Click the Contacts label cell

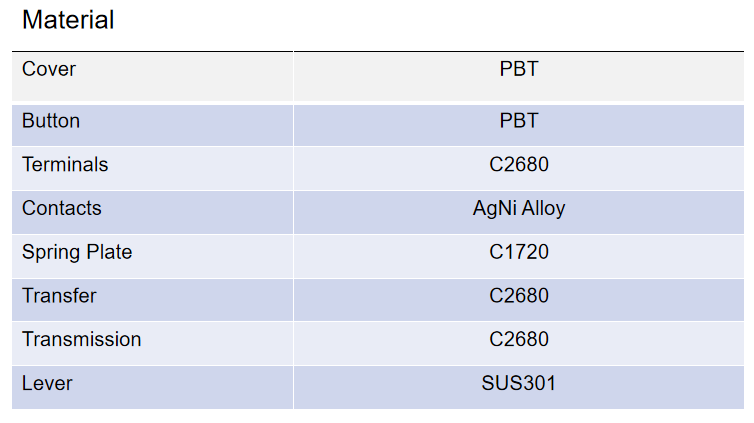(62, 208)
